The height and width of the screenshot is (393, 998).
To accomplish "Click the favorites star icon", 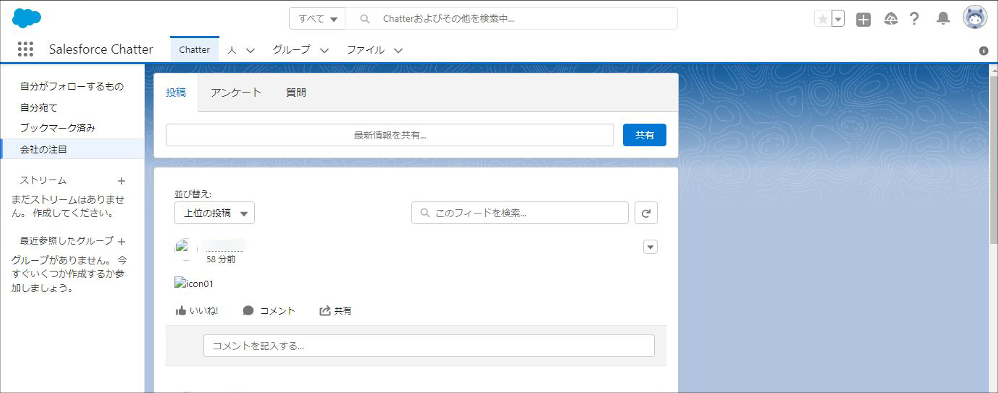I will point(823,19).
